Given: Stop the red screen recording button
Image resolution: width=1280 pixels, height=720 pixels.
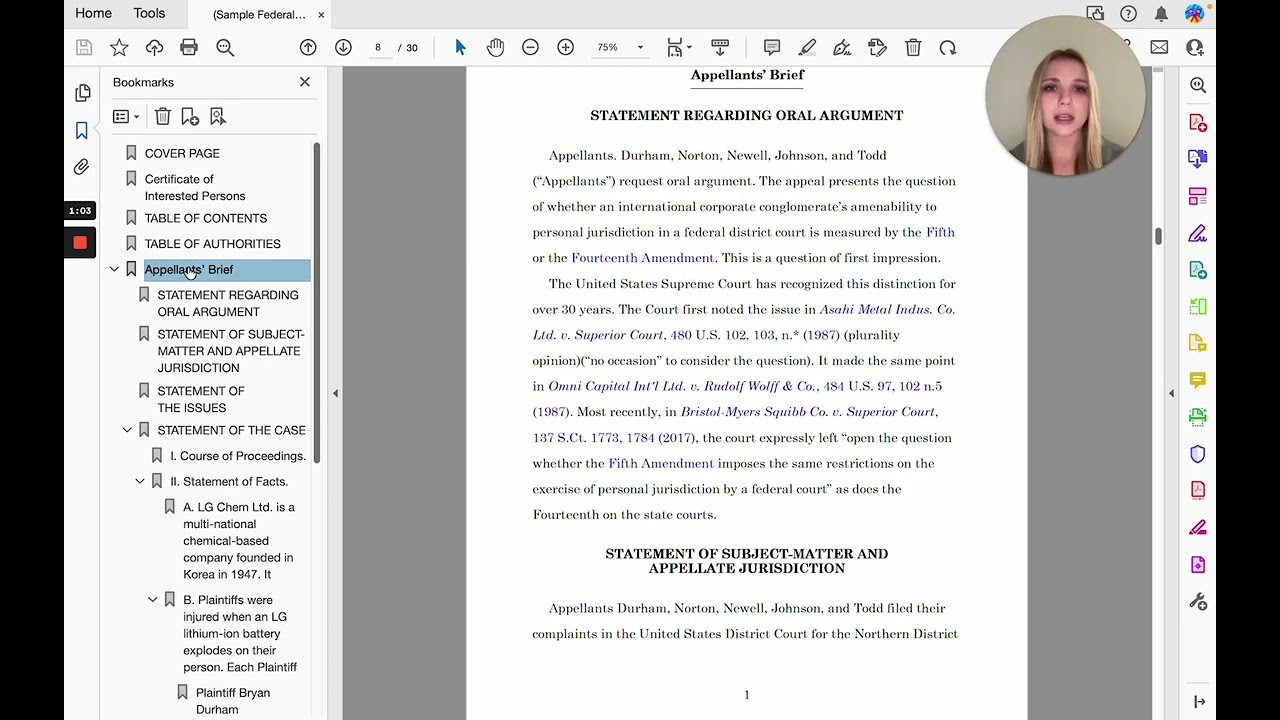Looking at the screenshot, I should (80, 243).
